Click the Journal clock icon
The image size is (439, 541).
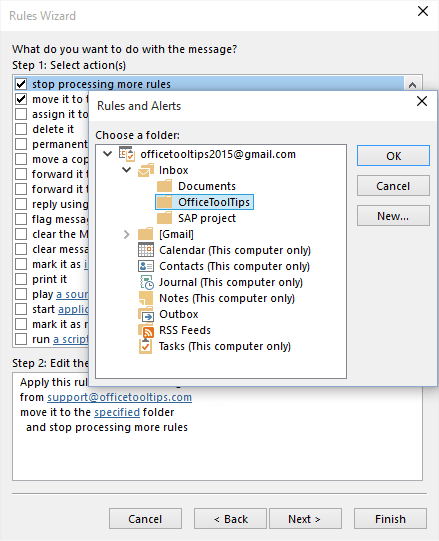[146, 282]
